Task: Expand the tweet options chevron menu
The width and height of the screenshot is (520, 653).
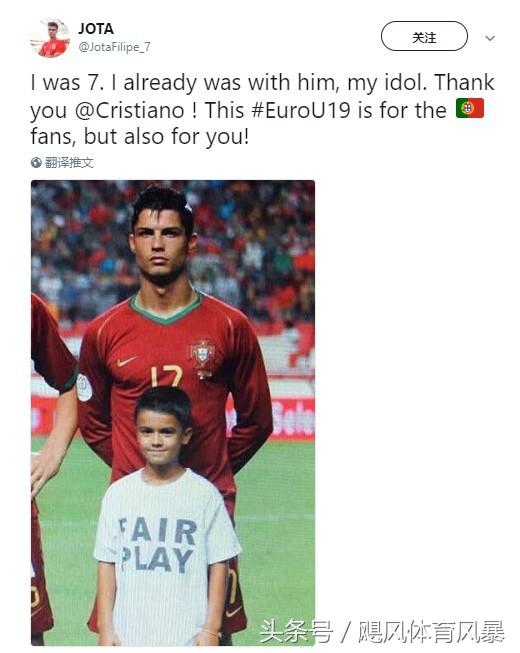Action: click(490, 38)
